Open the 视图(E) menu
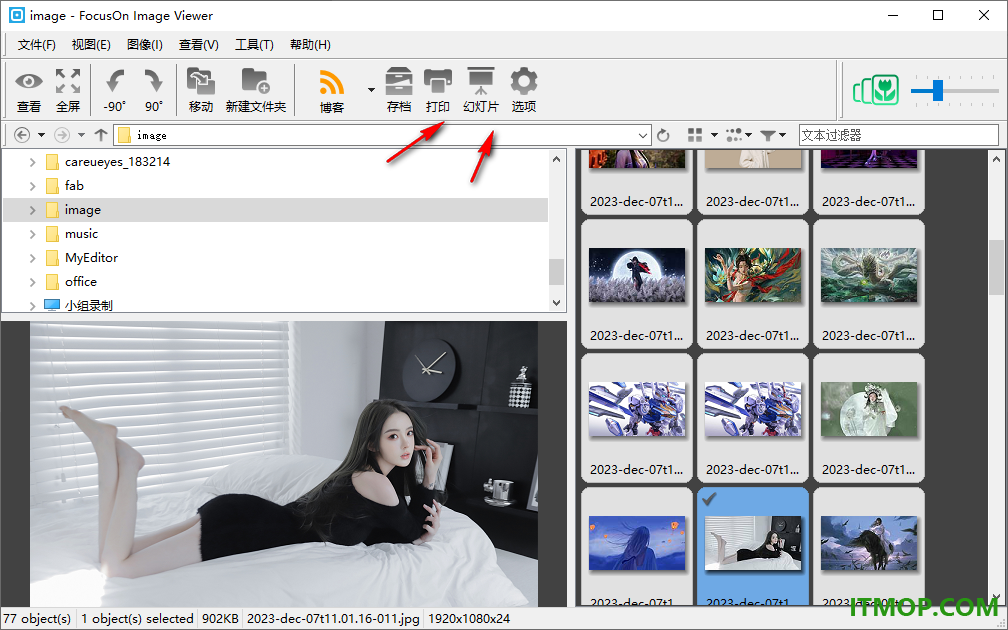1008x630 pixels. [x=91, y=44]
